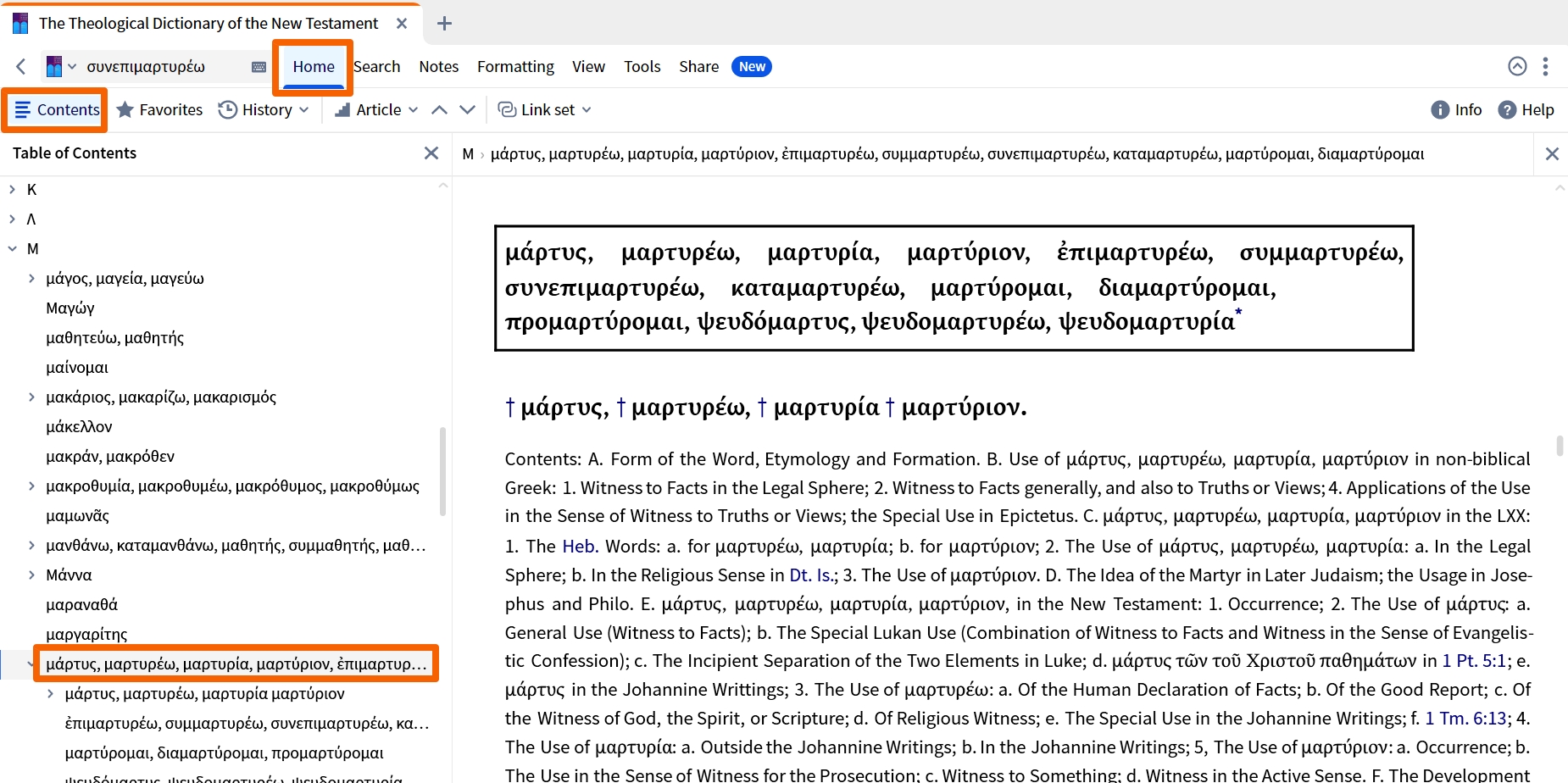Select the μακράν, μακρόθεν entry
Screen dimensions: 1568x783
(x=110, y=456)
